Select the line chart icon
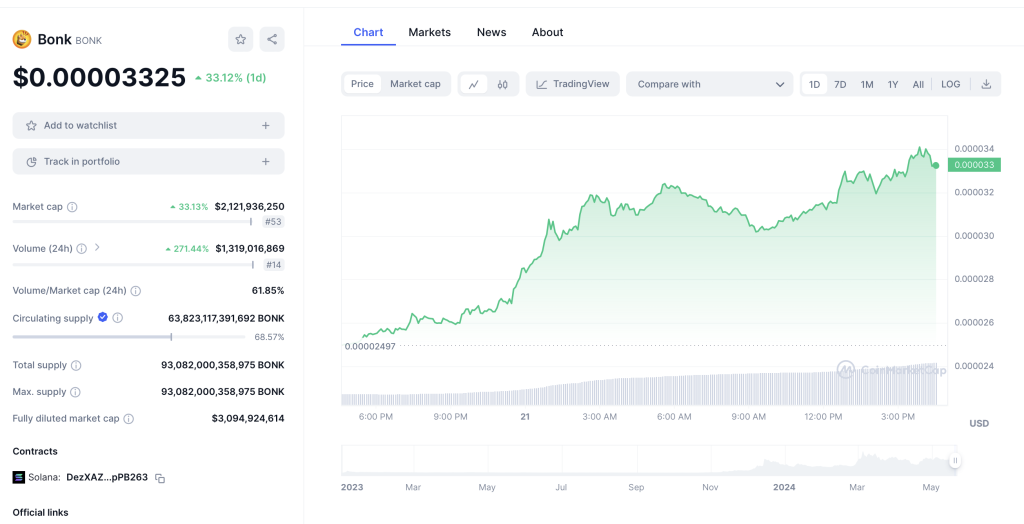Image resolution: width=1024 pixels, height=524 pixels. (x=474, y=84)
